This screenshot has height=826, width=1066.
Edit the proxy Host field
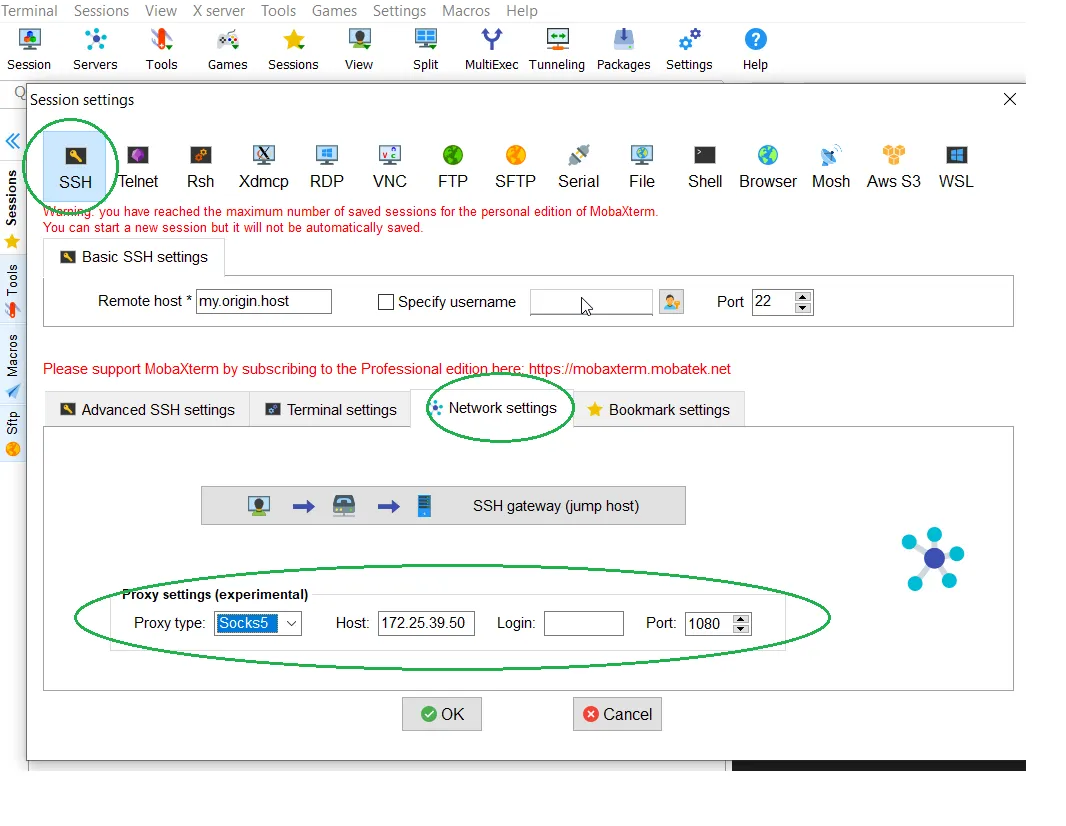pos(426,623)
